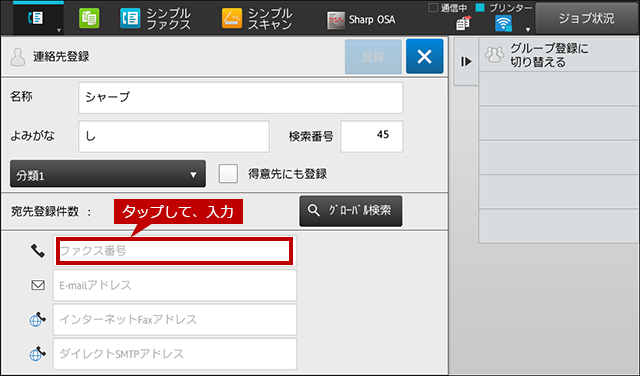Viewport: 640px width, 376px height.
Task: Tap the 名称 field containing シャープ
Action: pyautogui.click(x=240, y=98)
